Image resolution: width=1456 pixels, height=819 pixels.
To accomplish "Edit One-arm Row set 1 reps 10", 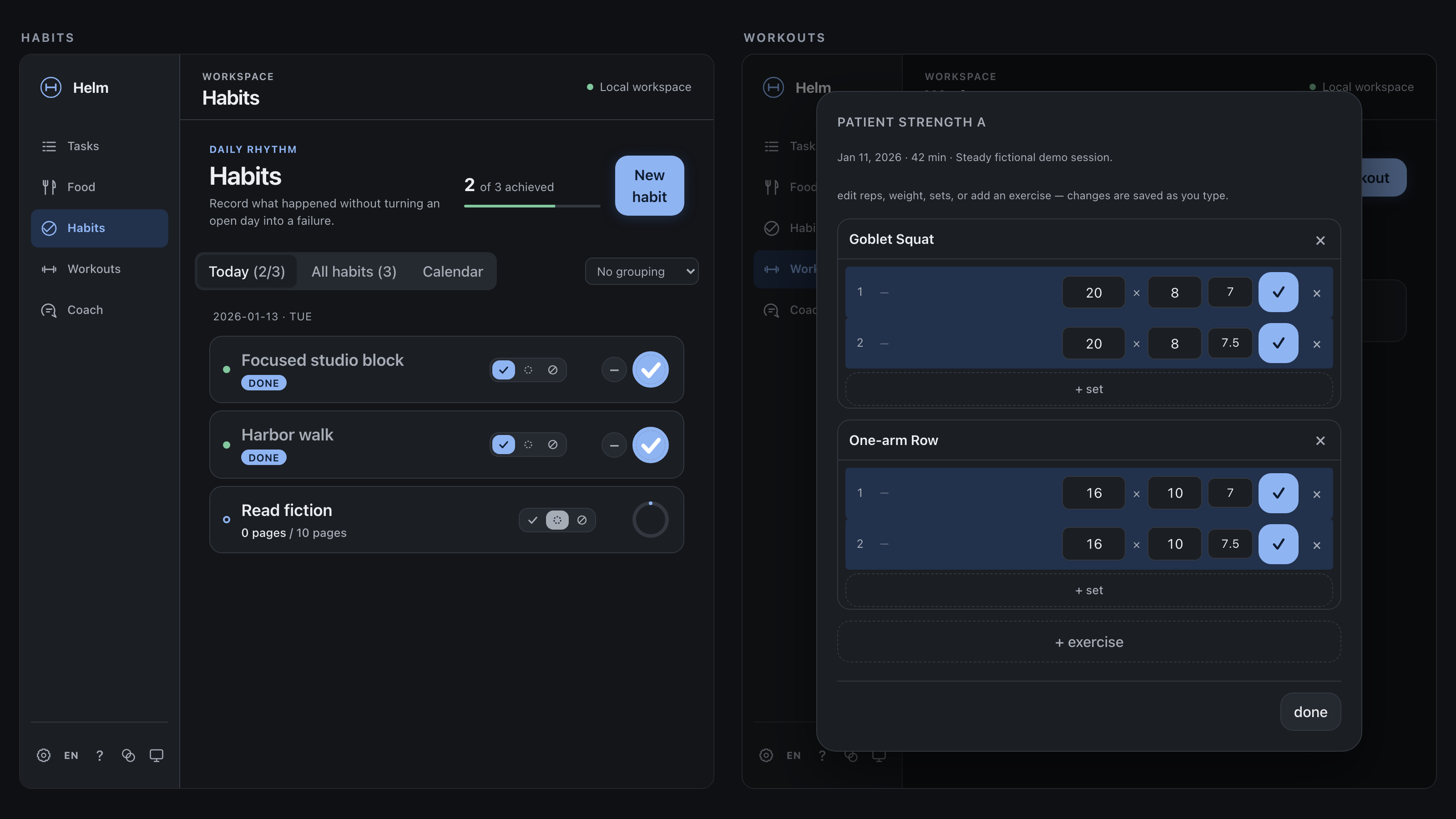I will pos(1174,493).
